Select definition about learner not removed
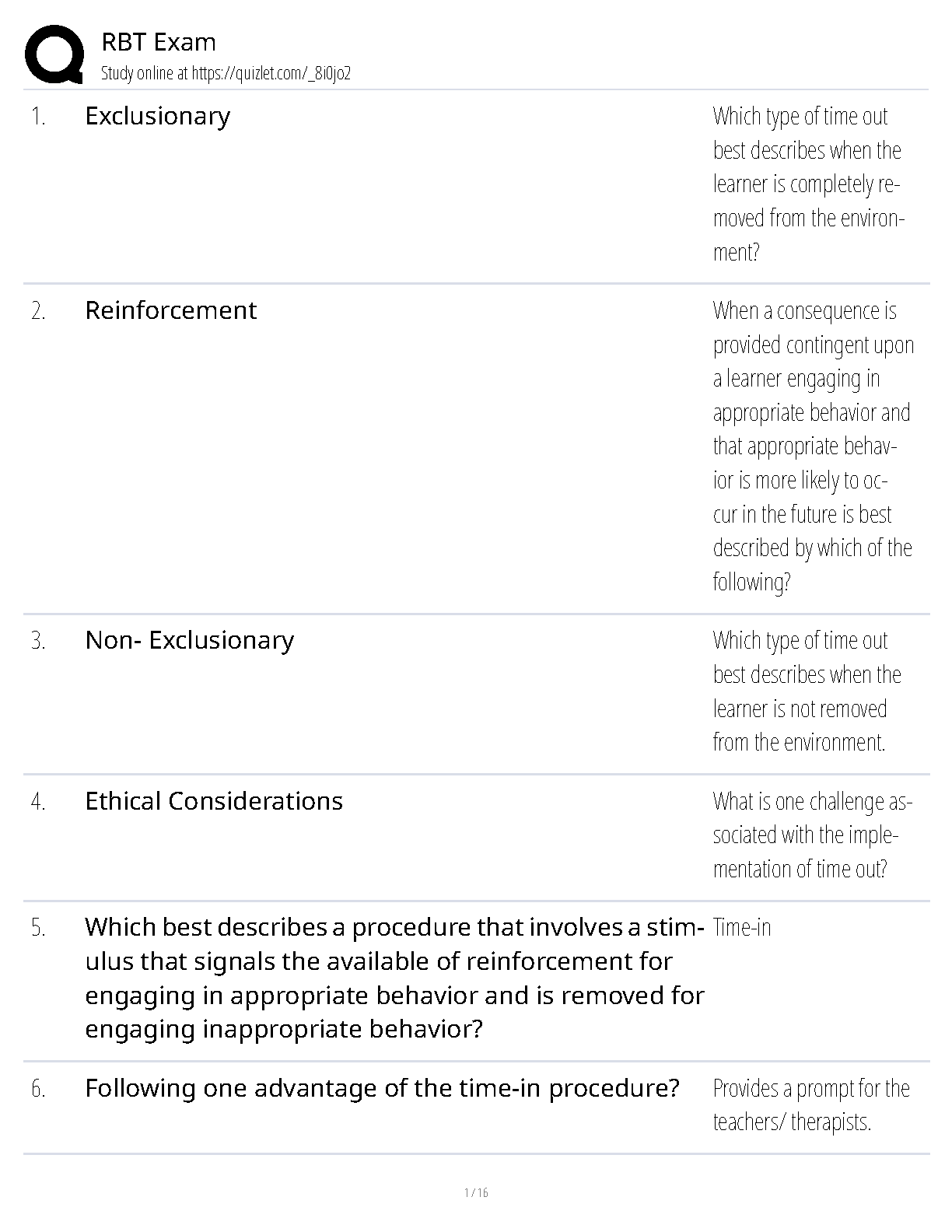The height and width of the screenshot is (1232, 952). point(807,691)
